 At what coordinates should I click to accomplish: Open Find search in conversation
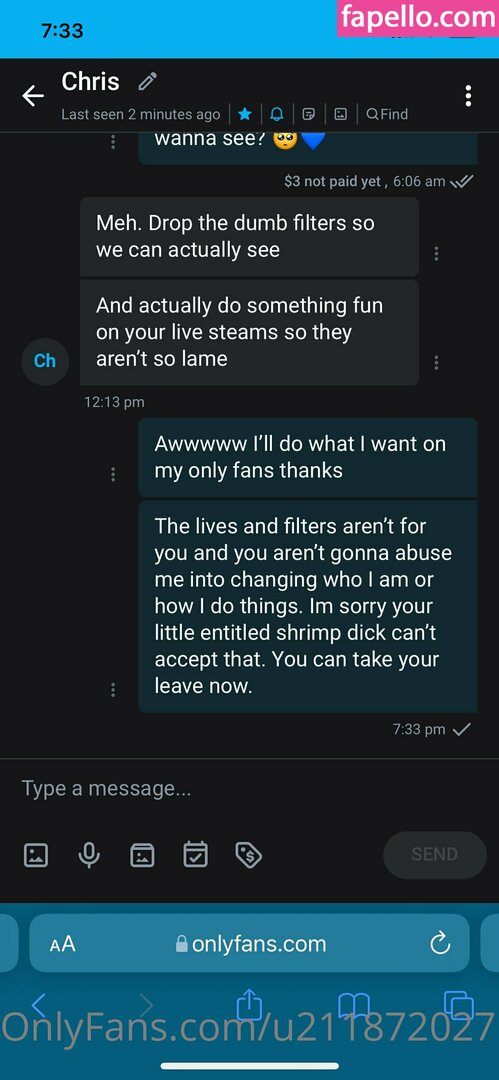tap(387, 114)
